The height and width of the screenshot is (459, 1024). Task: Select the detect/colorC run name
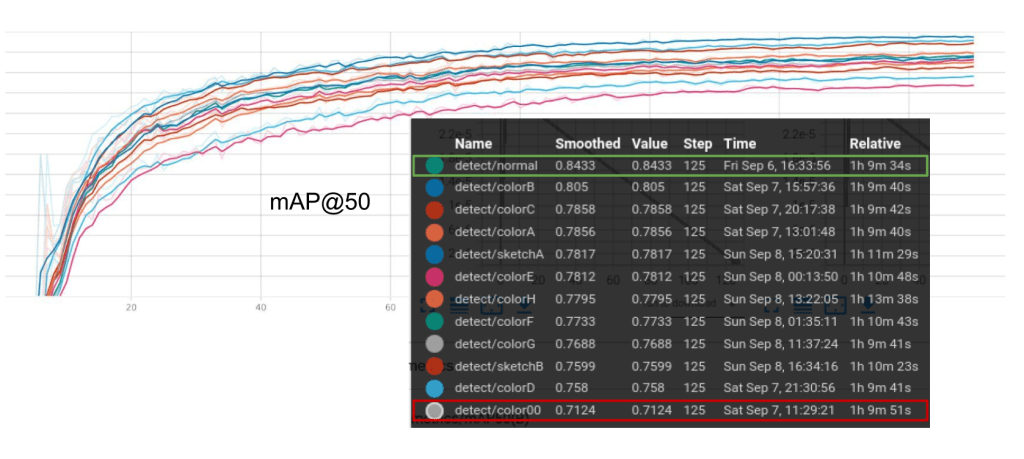pos(494,209)
